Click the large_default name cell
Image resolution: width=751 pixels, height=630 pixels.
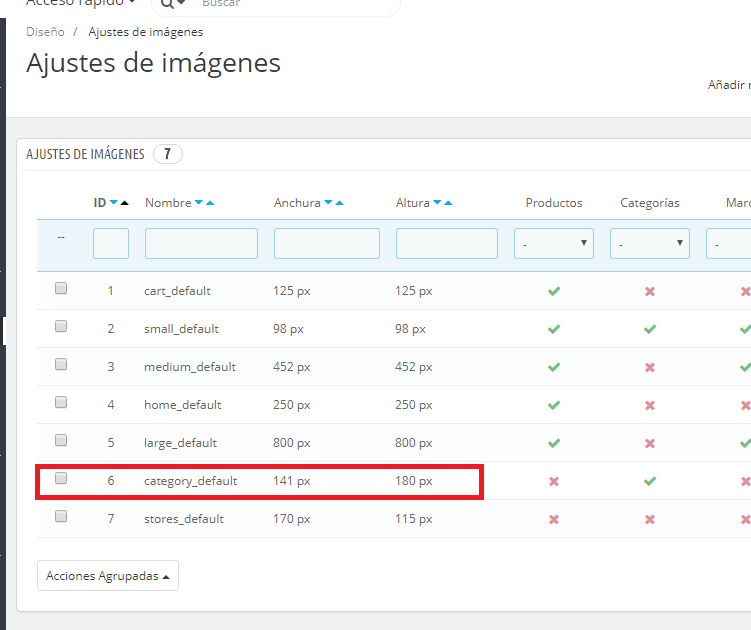pyautogui.click(x=180, y=443)
